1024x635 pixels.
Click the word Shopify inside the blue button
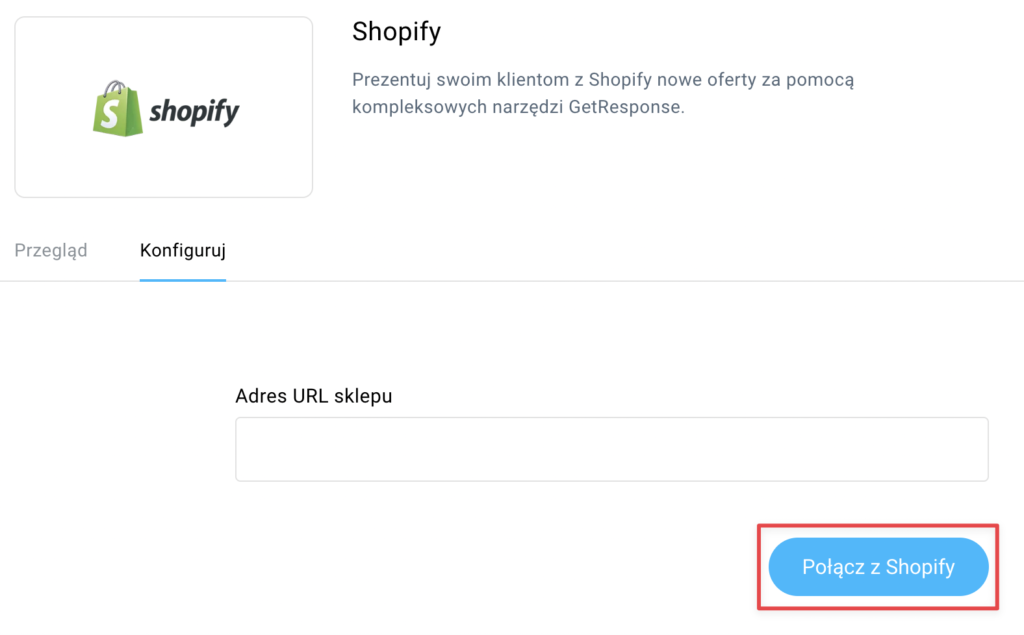click(x=921, y=567)
